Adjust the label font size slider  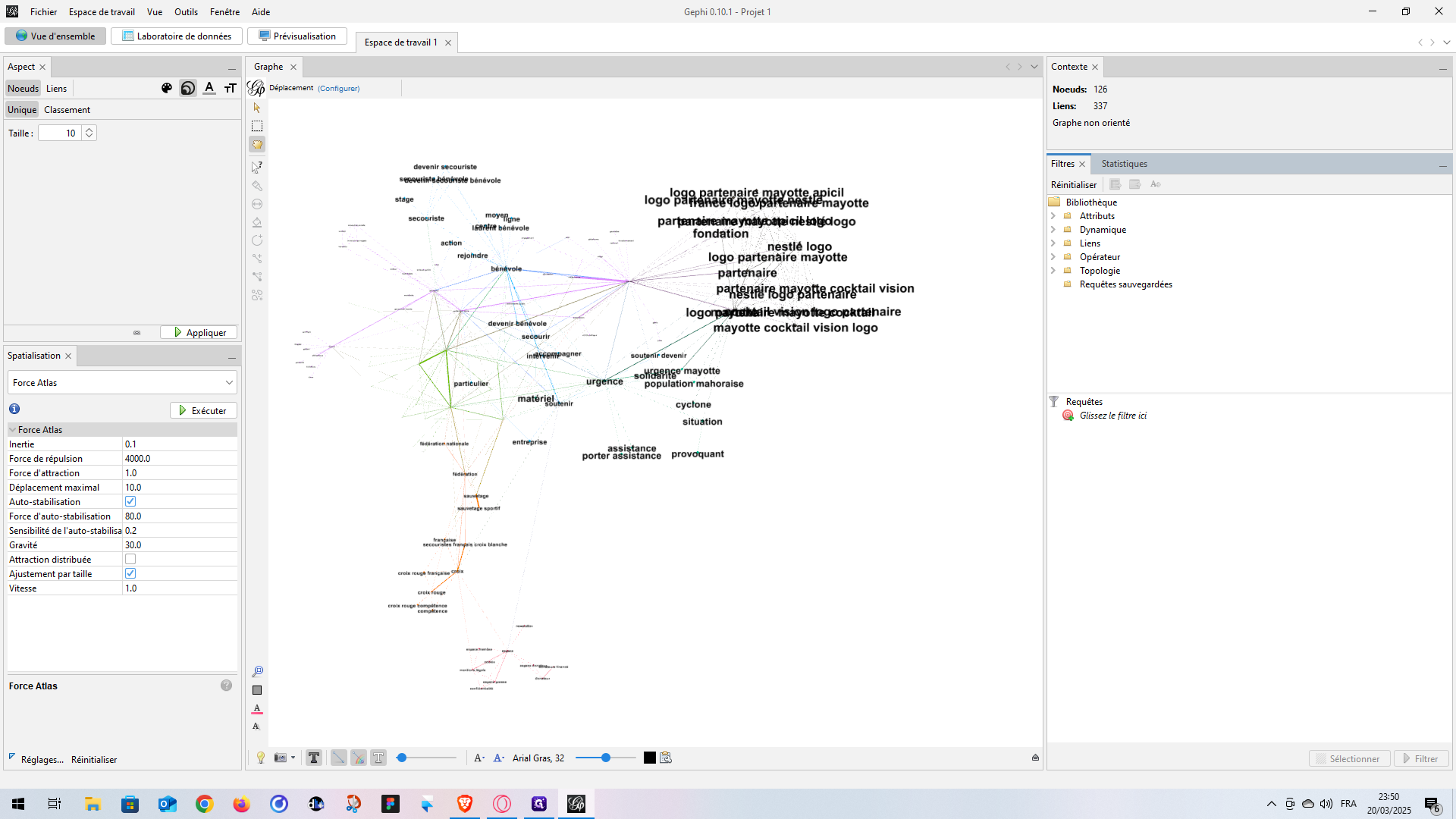(606, 758)
